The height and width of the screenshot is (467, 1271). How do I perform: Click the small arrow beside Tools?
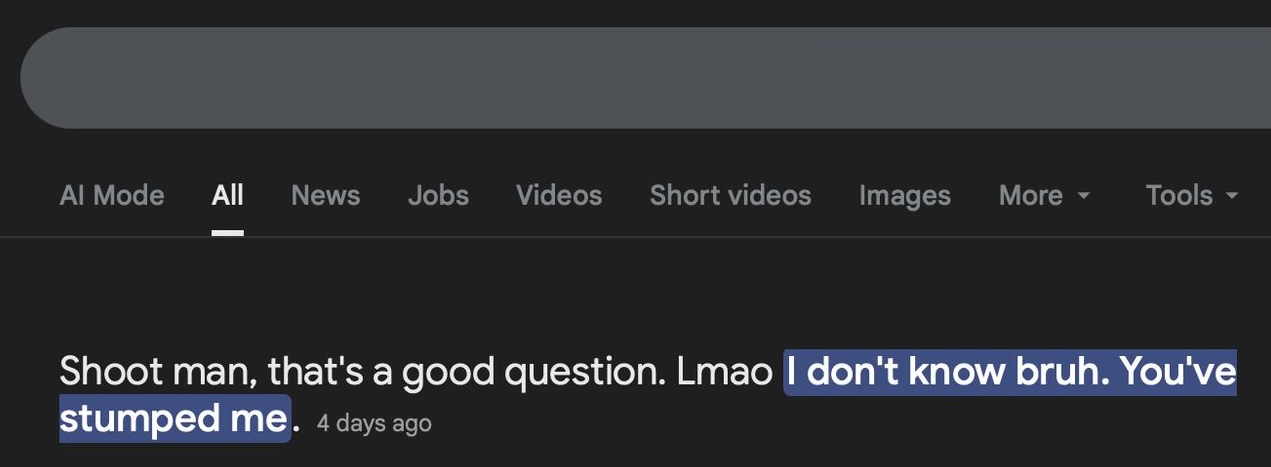pos(1231,196)
